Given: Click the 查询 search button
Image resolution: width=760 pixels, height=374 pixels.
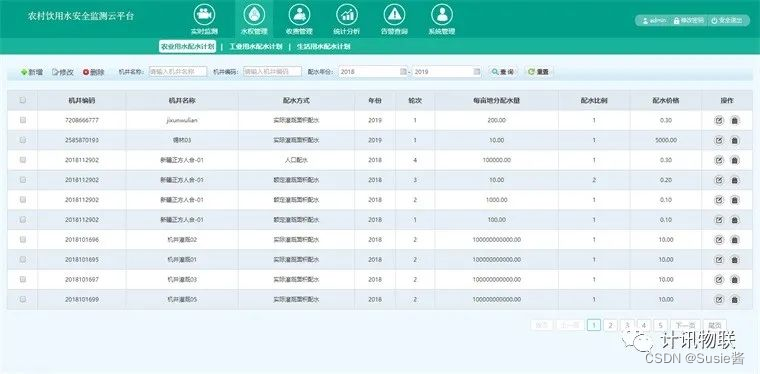Looking at the screenshot, I should 503,72.
